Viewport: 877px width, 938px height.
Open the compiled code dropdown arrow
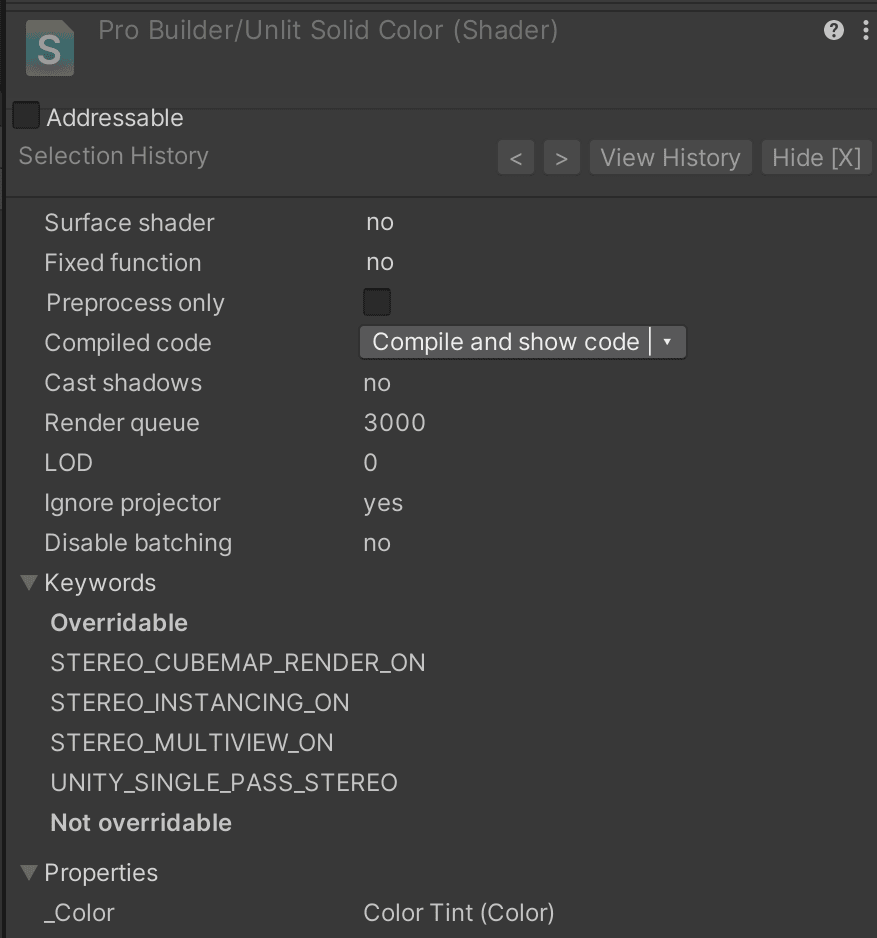[668, 342]
